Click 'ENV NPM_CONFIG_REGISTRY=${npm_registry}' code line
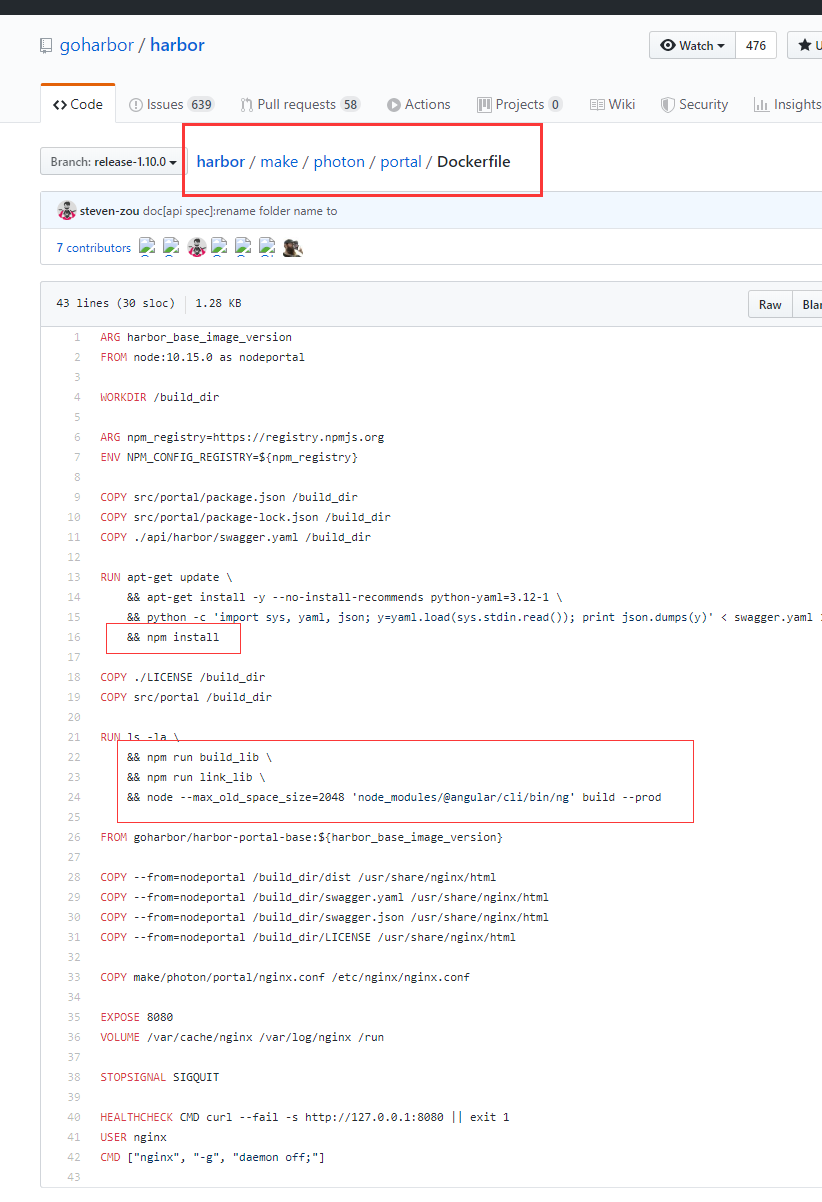The height and width of the screenshot is (1202, 822). point(229,457)
